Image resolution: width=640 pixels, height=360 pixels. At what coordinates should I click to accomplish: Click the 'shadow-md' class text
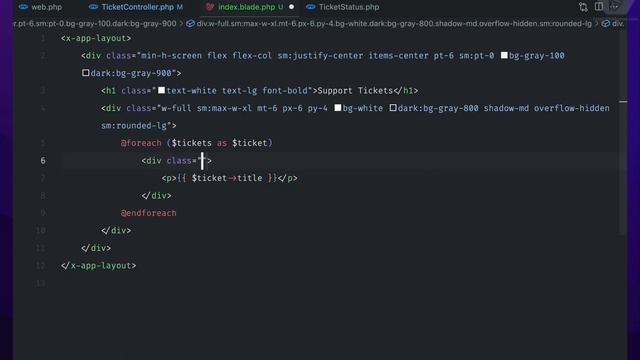pyautogui.click(x=506, y=108)
